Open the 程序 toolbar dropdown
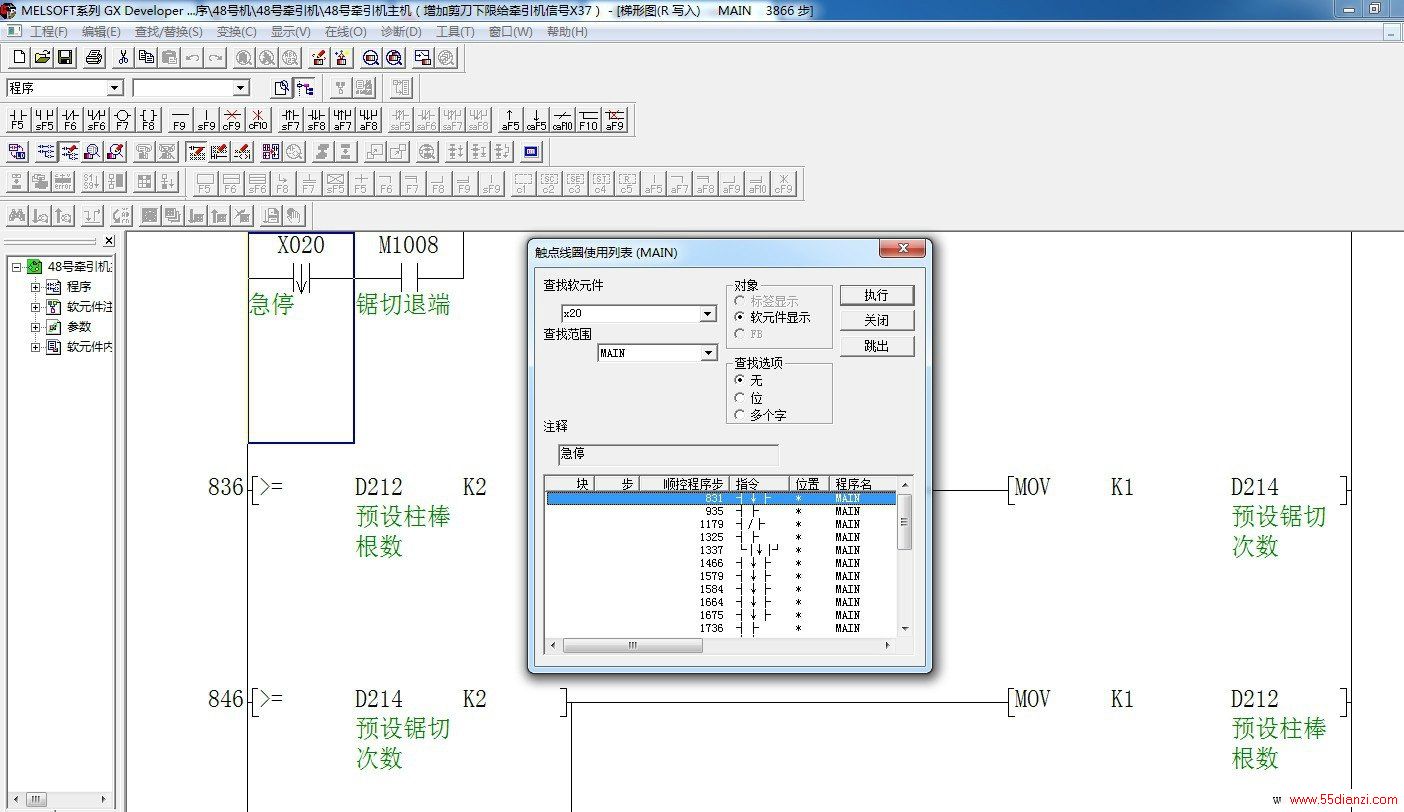Image resolution: width=1404 pixels, height=812 pixels. pyautogui.click(x=114, y=88)
